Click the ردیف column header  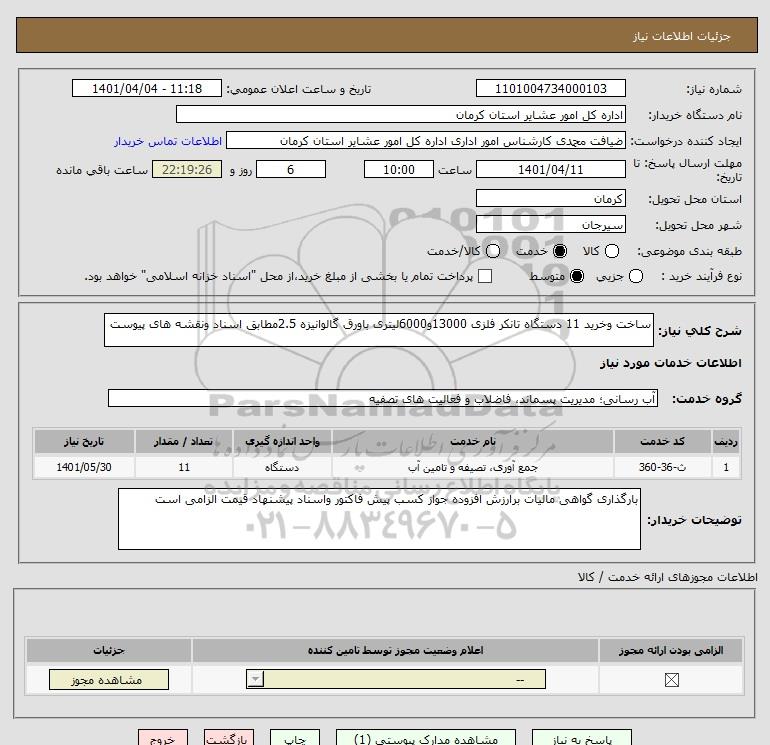click(x=726, y=441)
